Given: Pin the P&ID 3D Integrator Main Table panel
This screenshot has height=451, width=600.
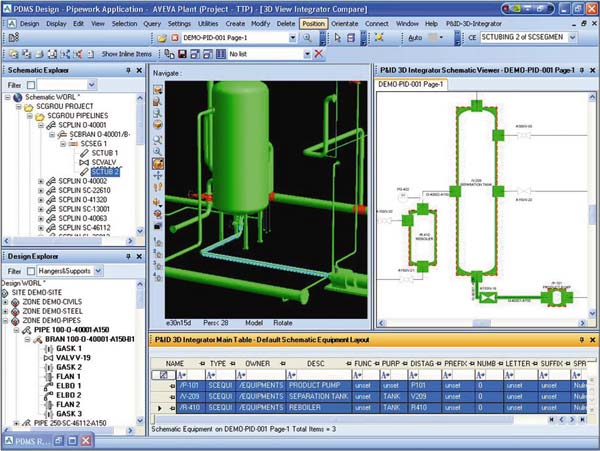Looking at the screenshot, I should click(x=582, y=340).
